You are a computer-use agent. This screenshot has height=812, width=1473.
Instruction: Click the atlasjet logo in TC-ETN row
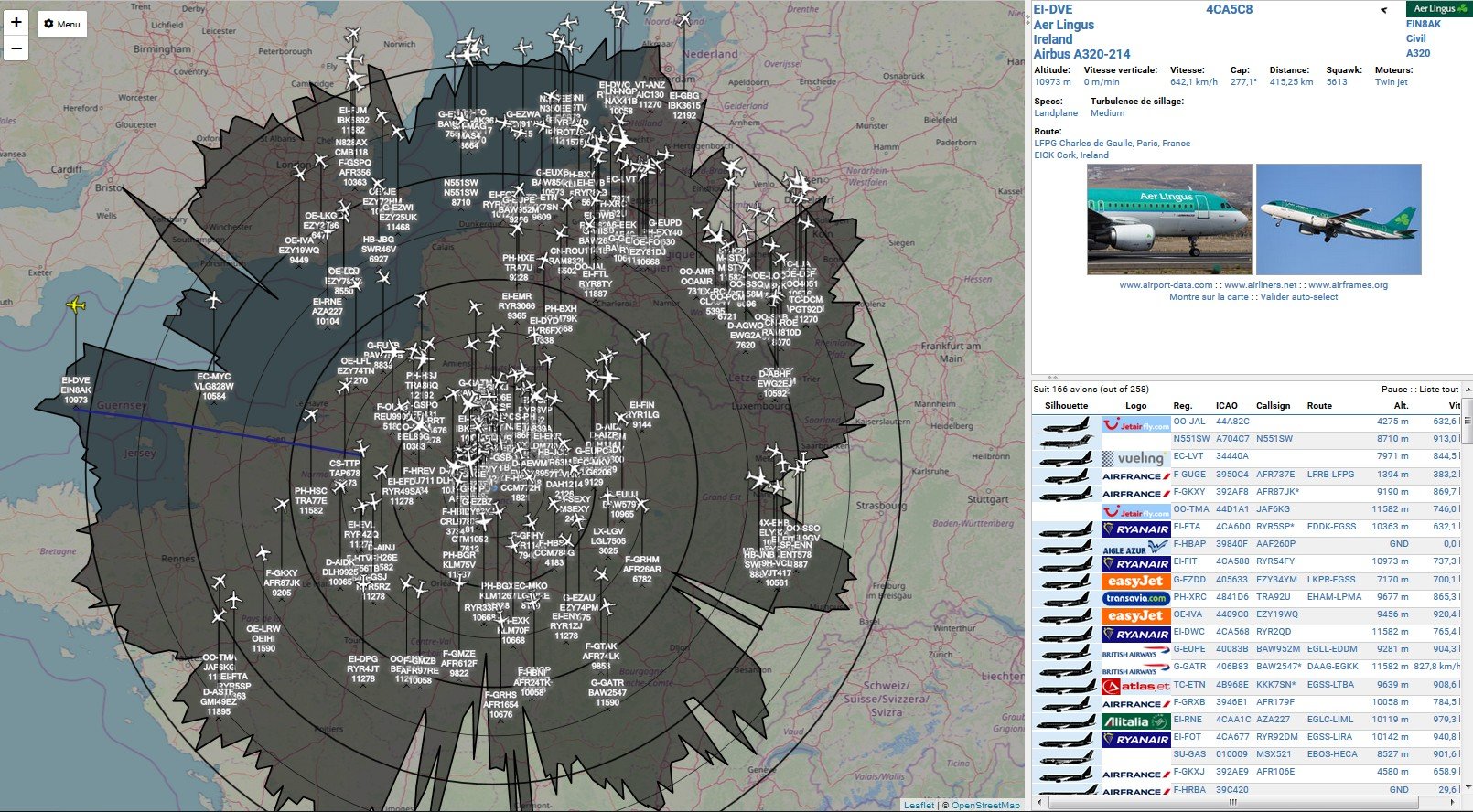pyautogui.click(x=1135, y=686)
